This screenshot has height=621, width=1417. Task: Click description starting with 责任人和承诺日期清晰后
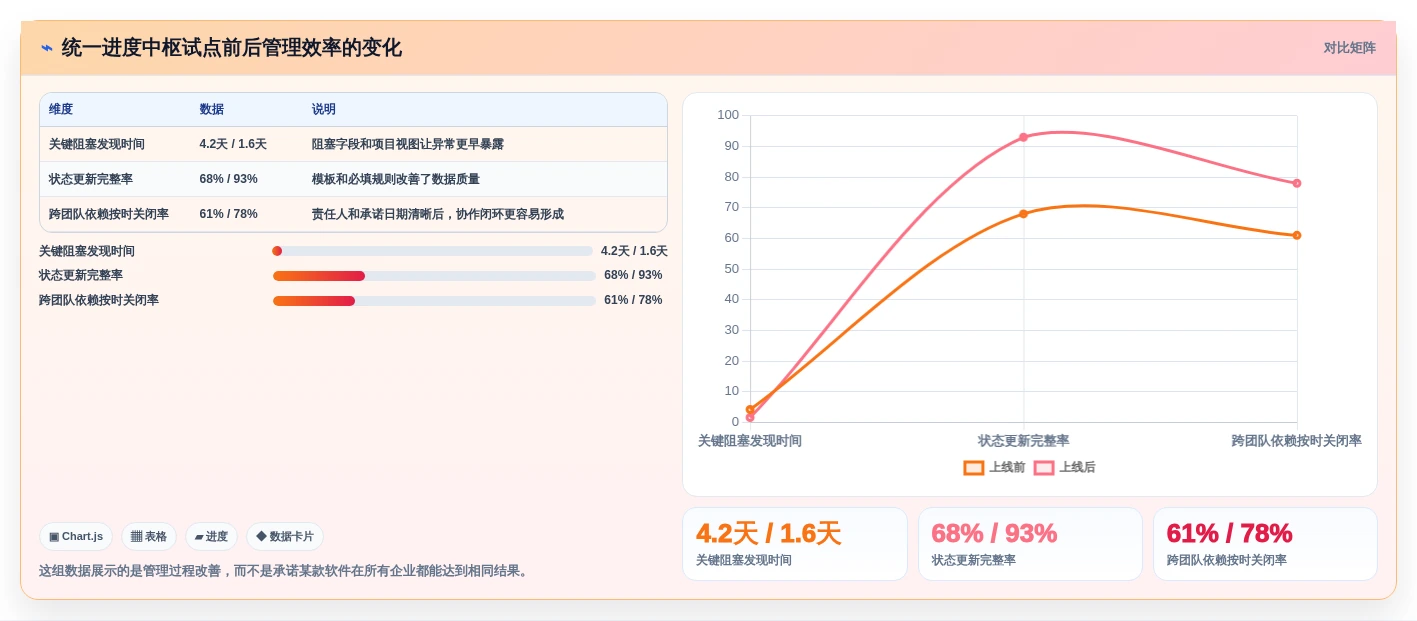click(x=438, y=214)
